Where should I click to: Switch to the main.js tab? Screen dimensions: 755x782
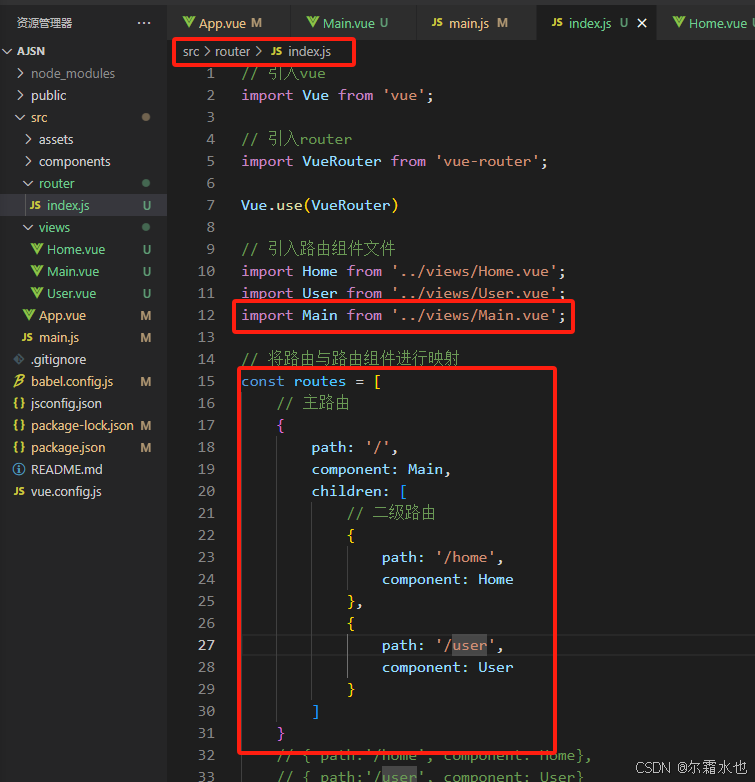pos(470,23)
